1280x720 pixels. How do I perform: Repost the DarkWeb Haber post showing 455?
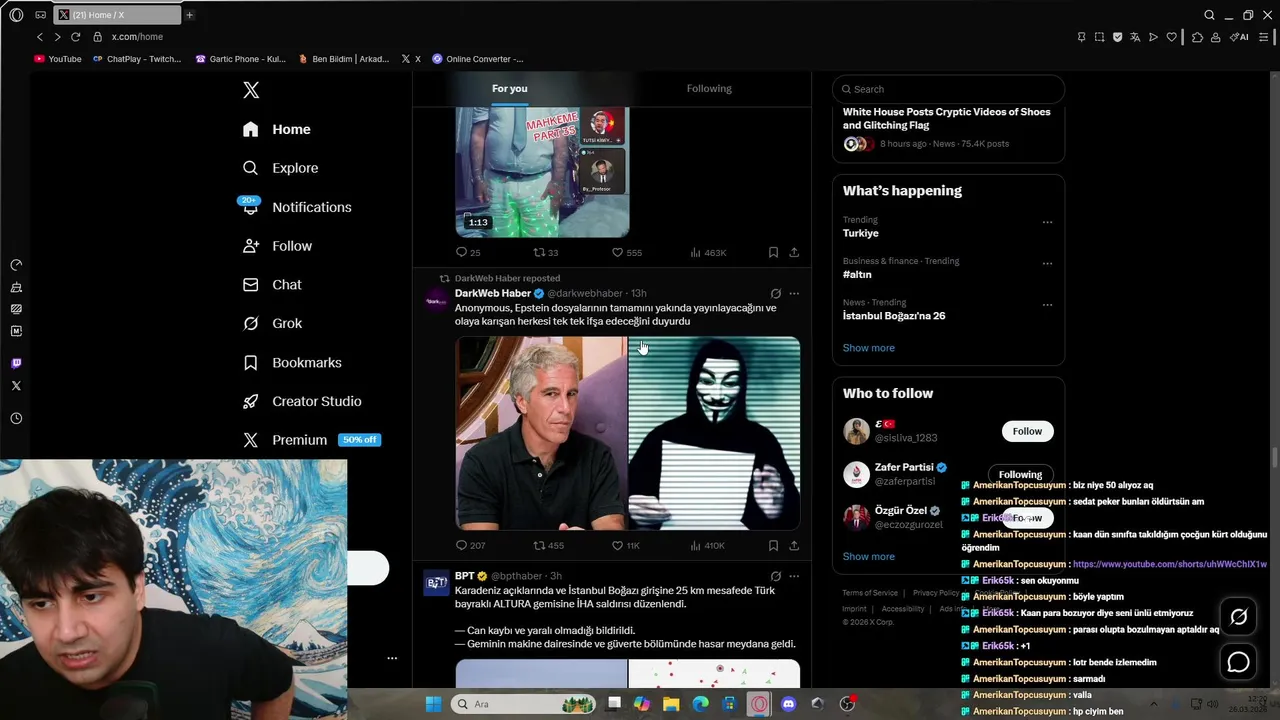548,546
